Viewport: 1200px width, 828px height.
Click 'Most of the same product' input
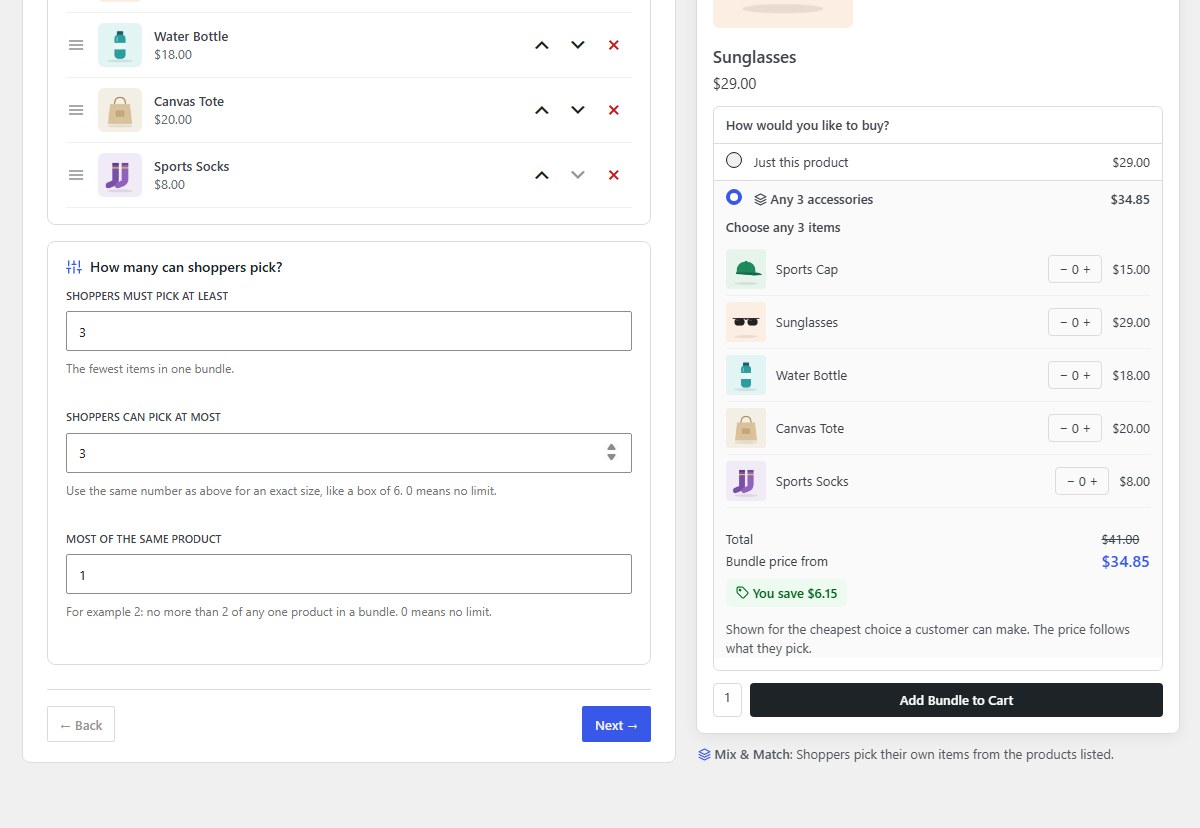[x=349, y=574]
